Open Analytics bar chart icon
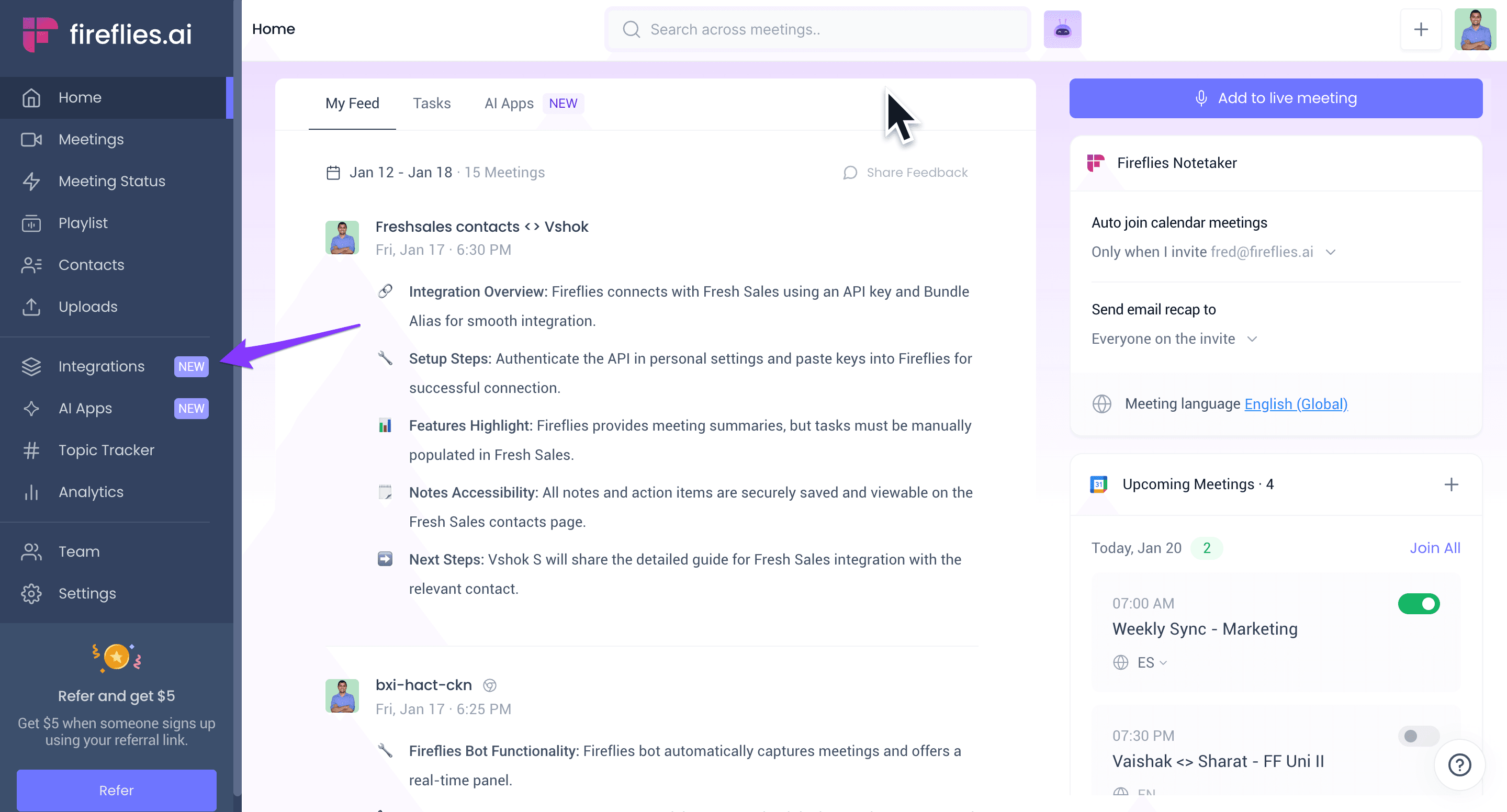This screenshot has width=1507, height=812. tap(31, 492)
